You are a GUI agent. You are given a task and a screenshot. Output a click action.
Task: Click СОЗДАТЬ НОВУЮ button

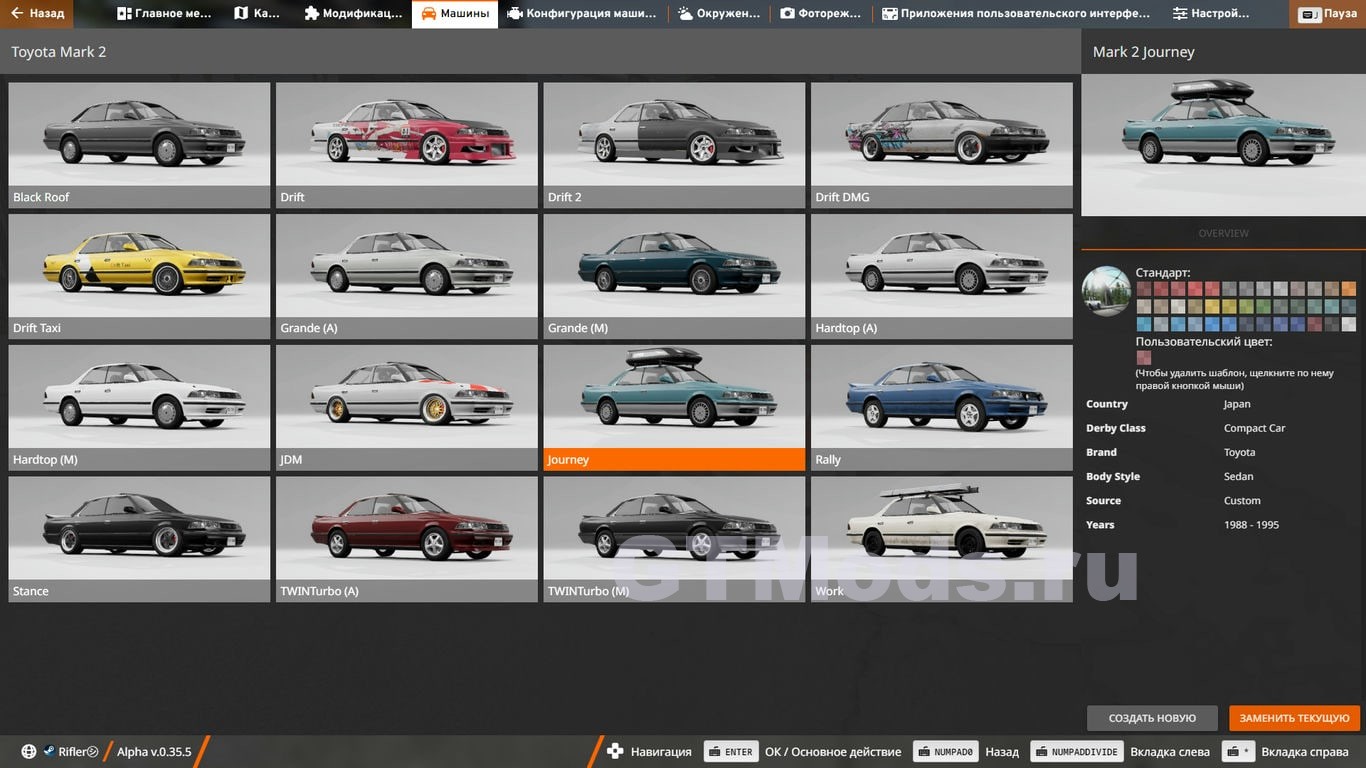[x=1152, y=718]
